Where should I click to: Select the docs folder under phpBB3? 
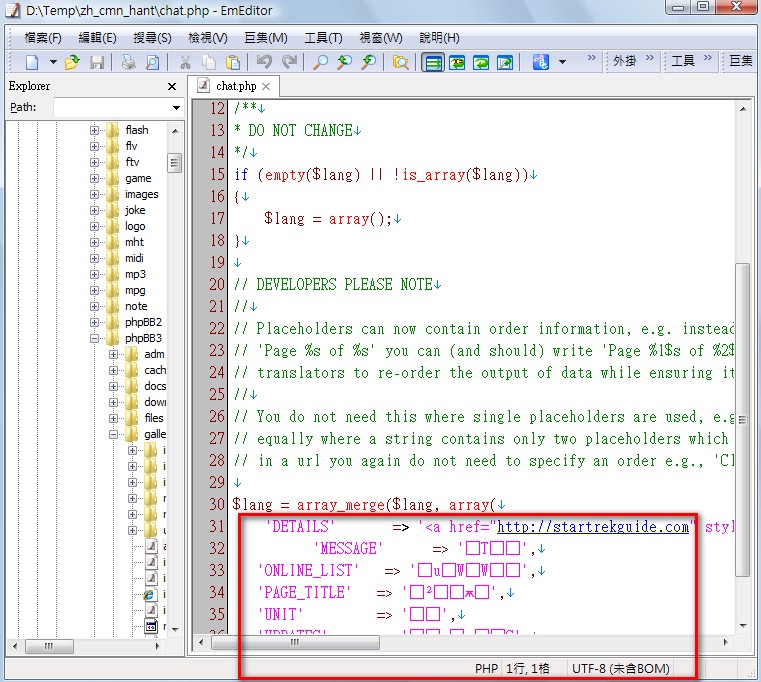point(155,386)
